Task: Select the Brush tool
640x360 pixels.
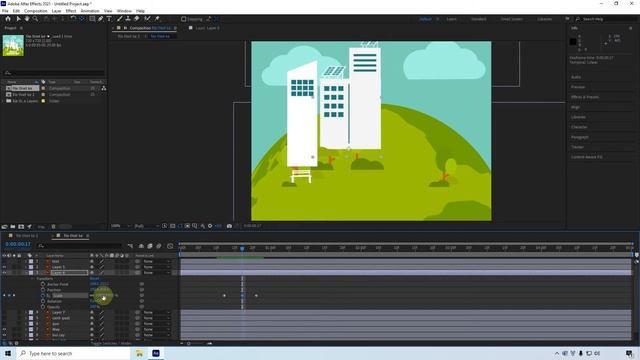Action: [120, 19]
